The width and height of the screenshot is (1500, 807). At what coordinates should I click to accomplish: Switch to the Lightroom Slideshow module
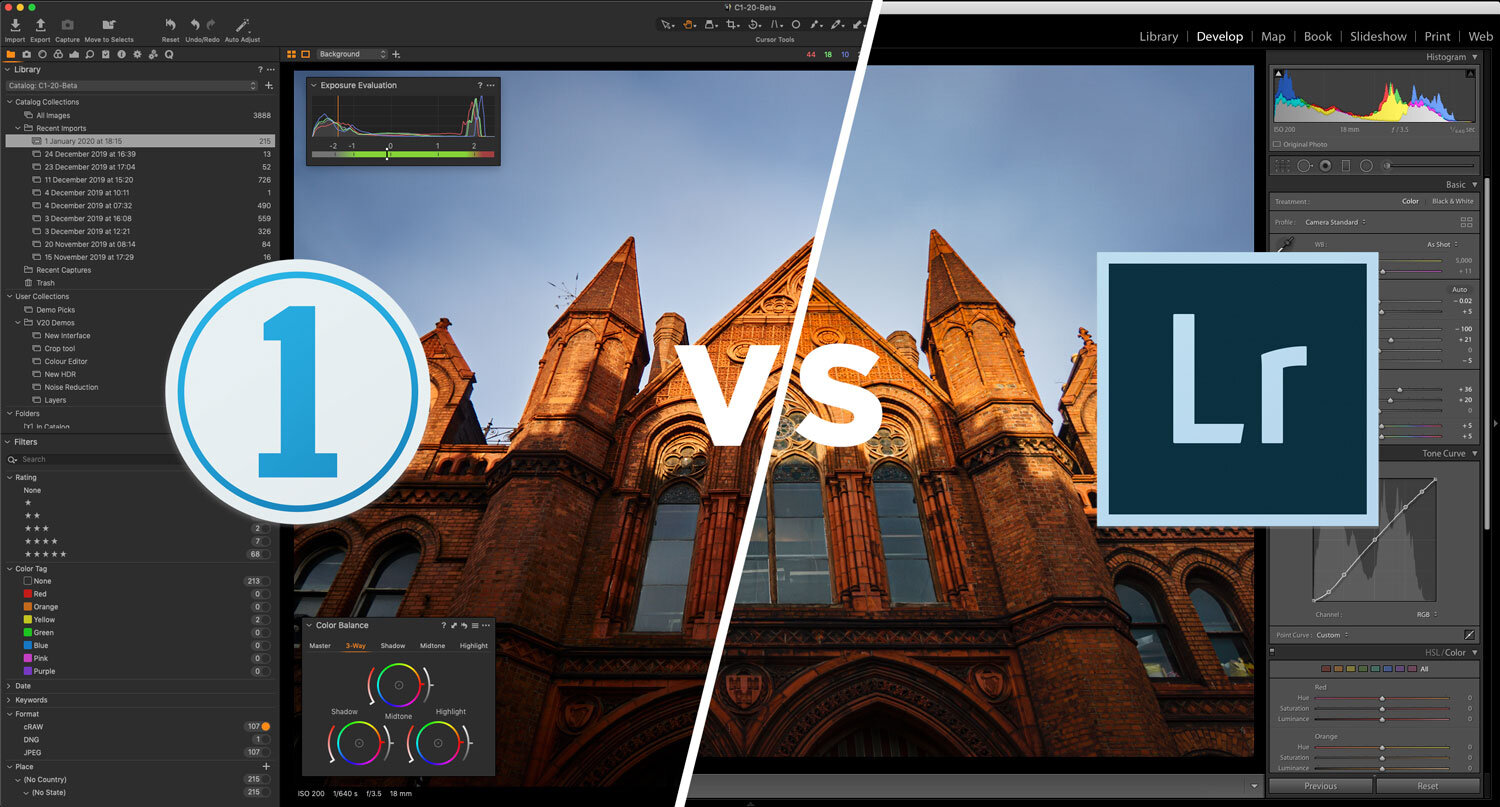pyautogui.click(x=1378, y=36)
